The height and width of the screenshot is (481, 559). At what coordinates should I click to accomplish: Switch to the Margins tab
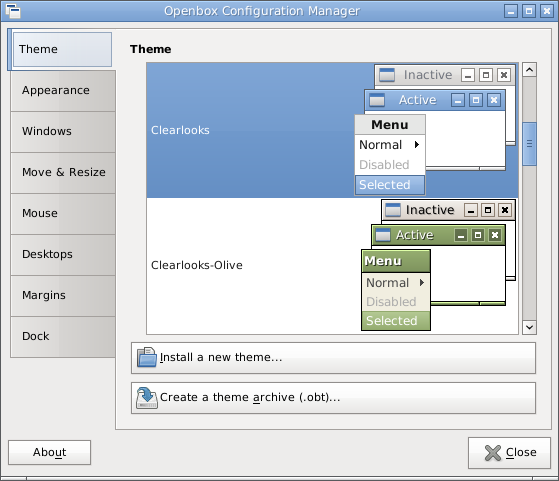coord(63,296)
